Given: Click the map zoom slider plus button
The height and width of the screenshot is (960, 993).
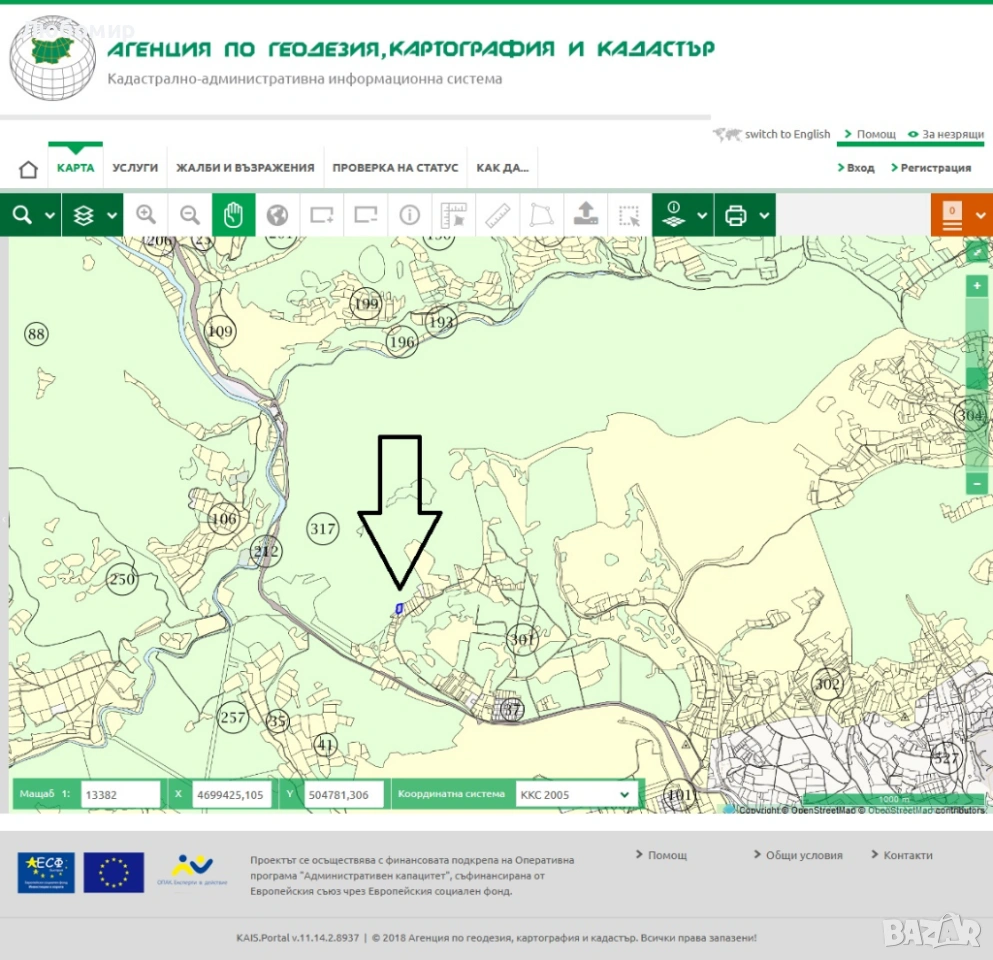Looking at the screenshot, I should [x=977, y=287].
